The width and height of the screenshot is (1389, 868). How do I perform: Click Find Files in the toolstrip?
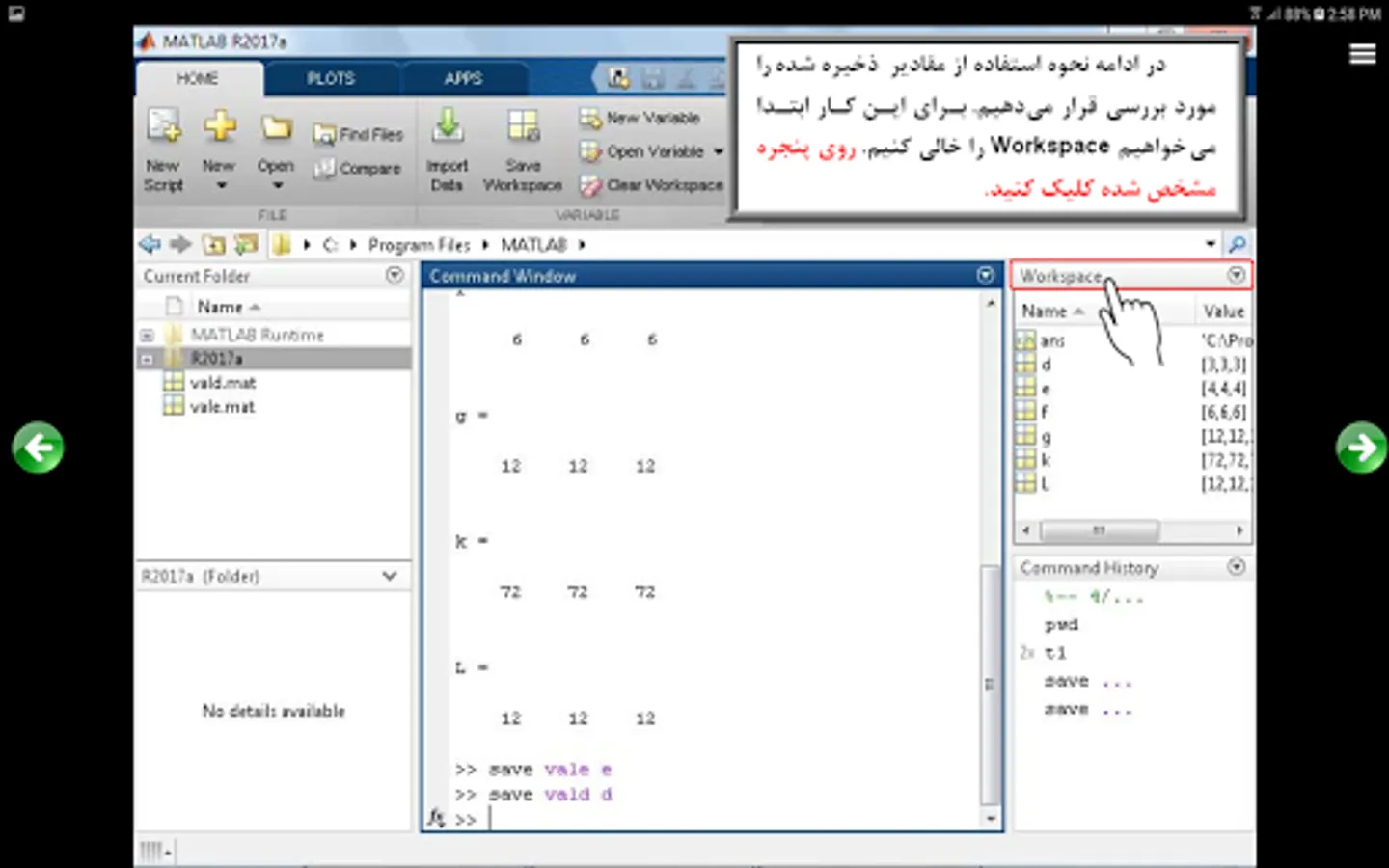358,135
